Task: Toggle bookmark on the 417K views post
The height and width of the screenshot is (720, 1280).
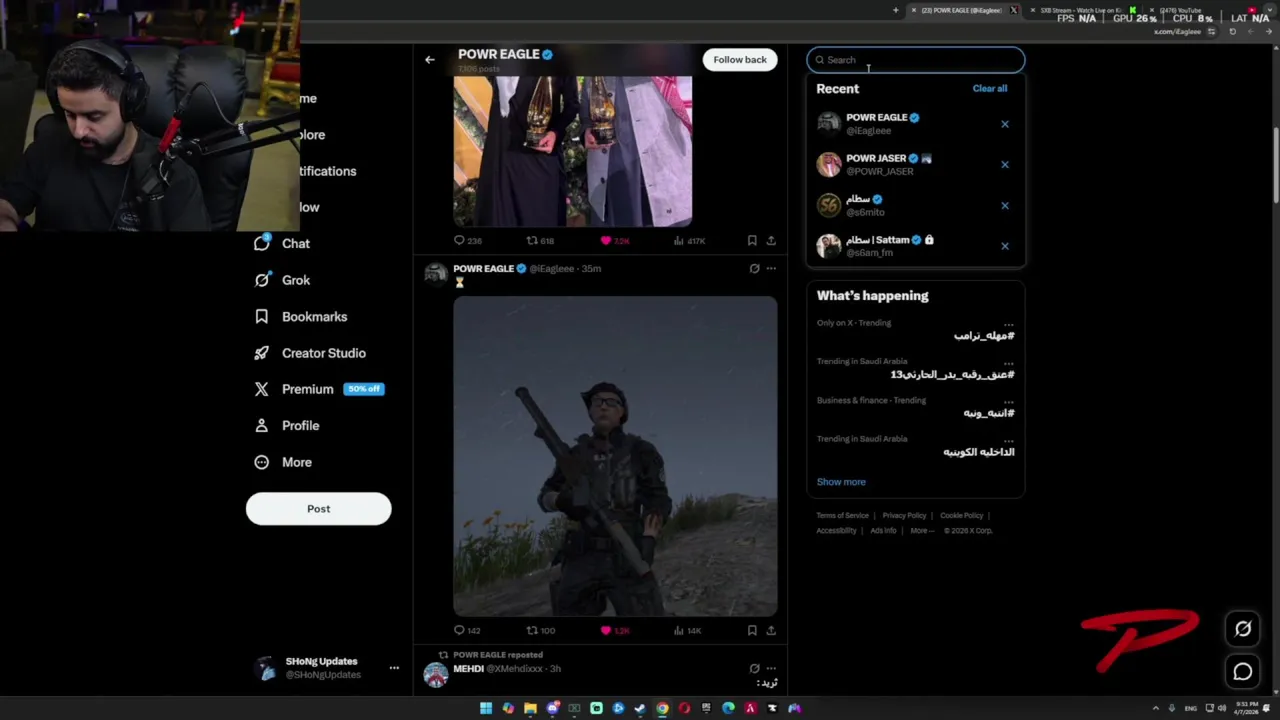Action: 752,240
